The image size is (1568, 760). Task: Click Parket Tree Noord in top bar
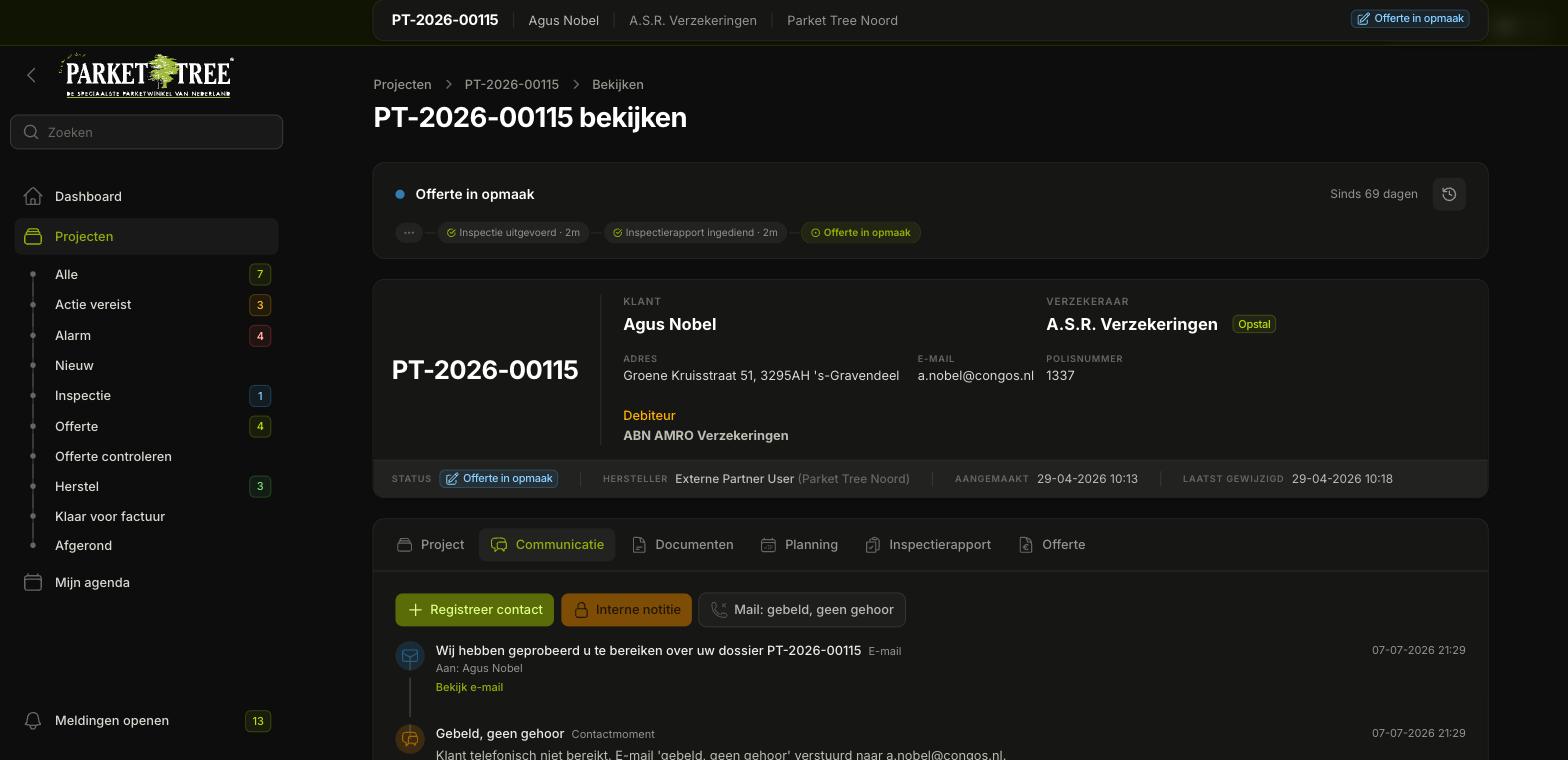click(x=842, y=20)
